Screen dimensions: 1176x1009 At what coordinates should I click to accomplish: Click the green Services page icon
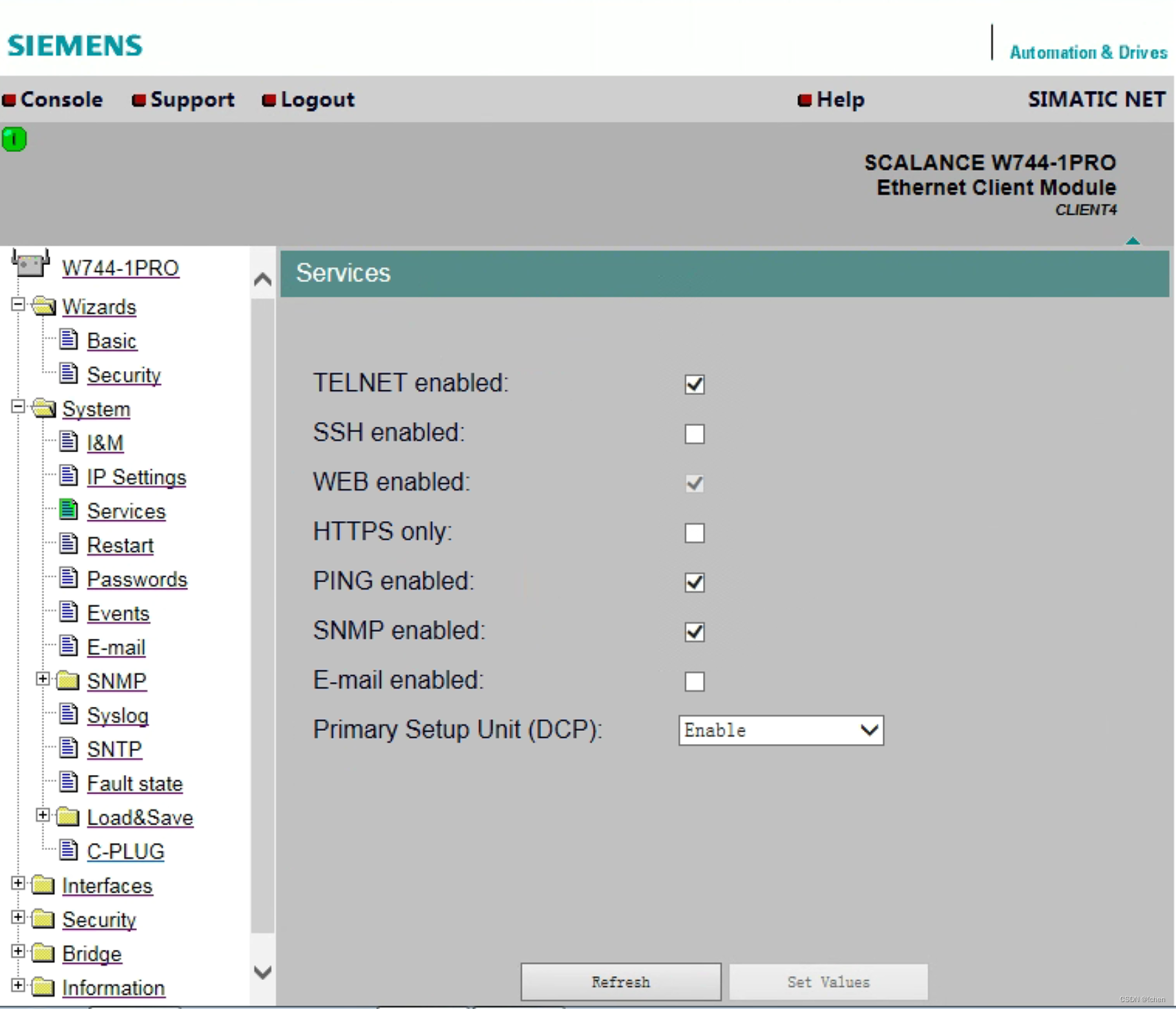pyautogui.click(x=68, y=509)
